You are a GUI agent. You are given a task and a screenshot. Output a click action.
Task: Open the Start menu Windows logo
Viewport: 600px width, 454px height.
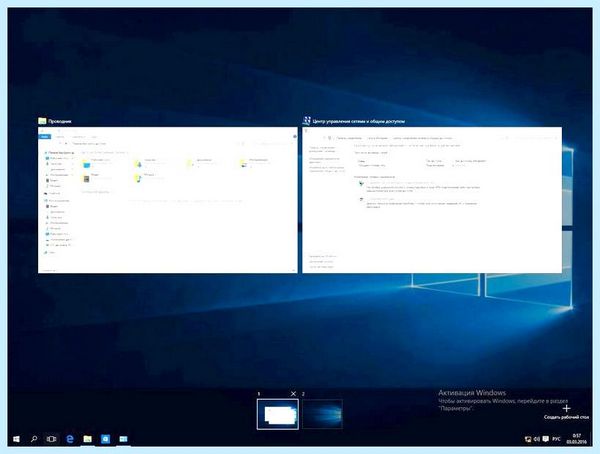[16, 439]
